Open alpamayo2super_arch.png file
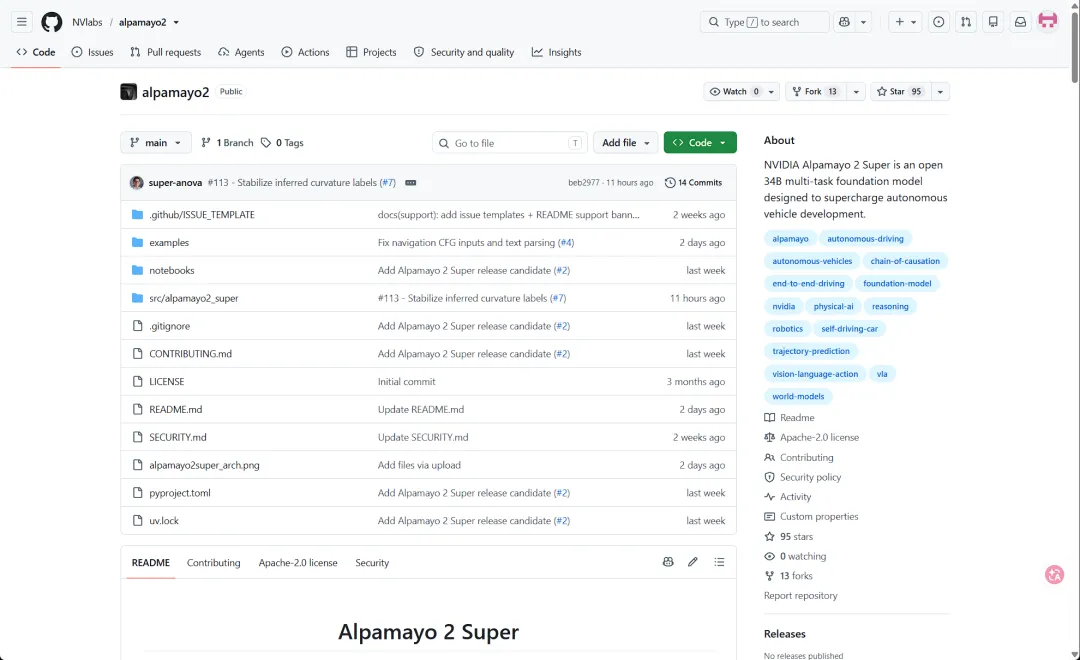This screenshot has height=660, width=1080. 204,465
